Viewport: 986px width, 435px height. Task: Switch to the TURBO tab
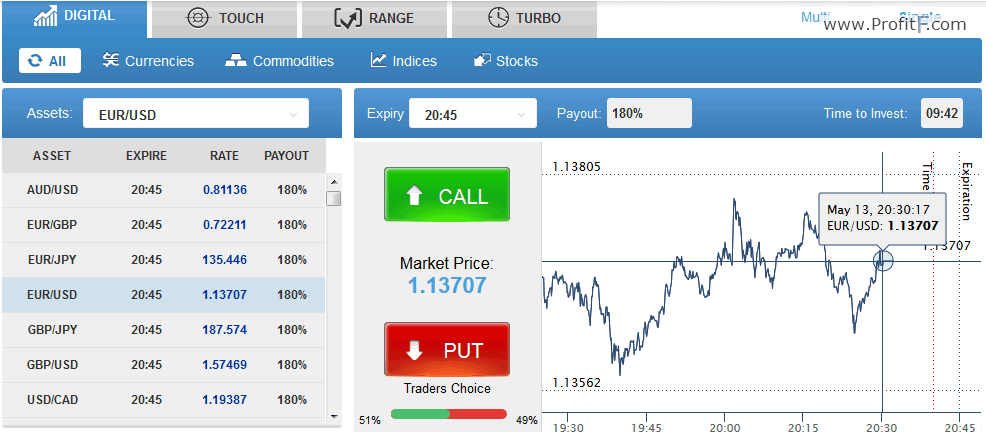(524, 19)
